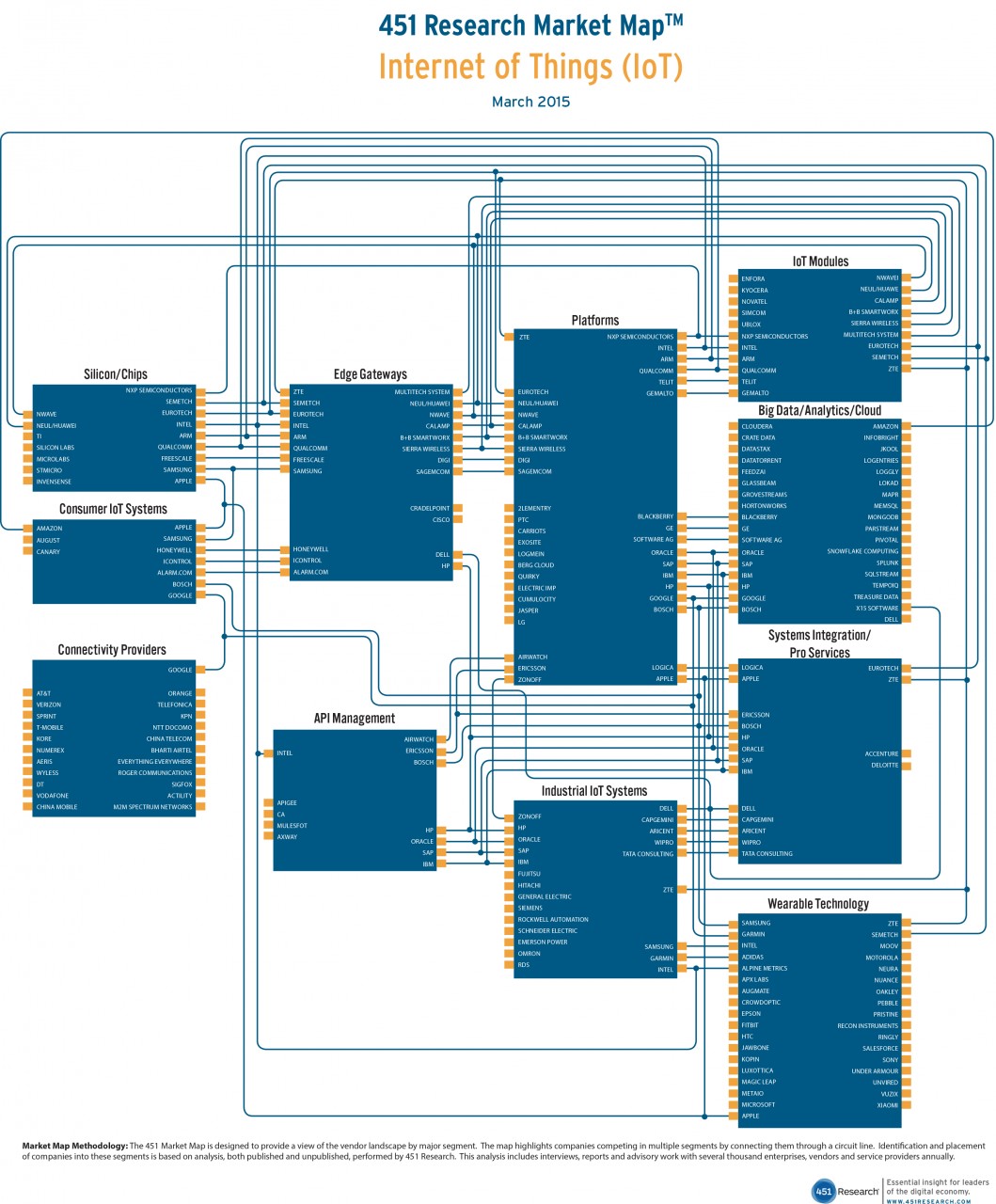Click ROCKWELL AUTOMATION entry
The image size is (996, 1204).
[553, 919]
